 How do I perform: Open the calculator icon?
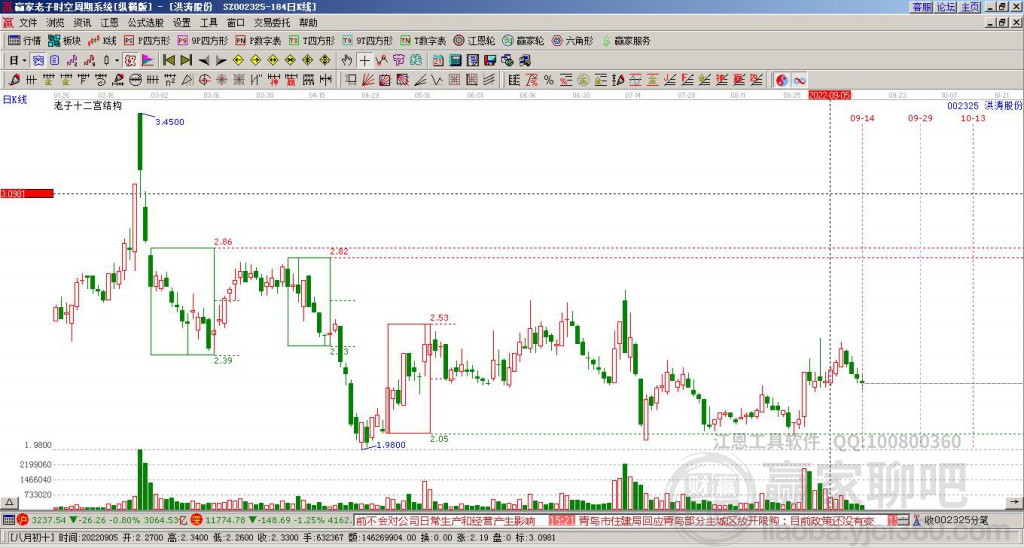click(455, 60)
